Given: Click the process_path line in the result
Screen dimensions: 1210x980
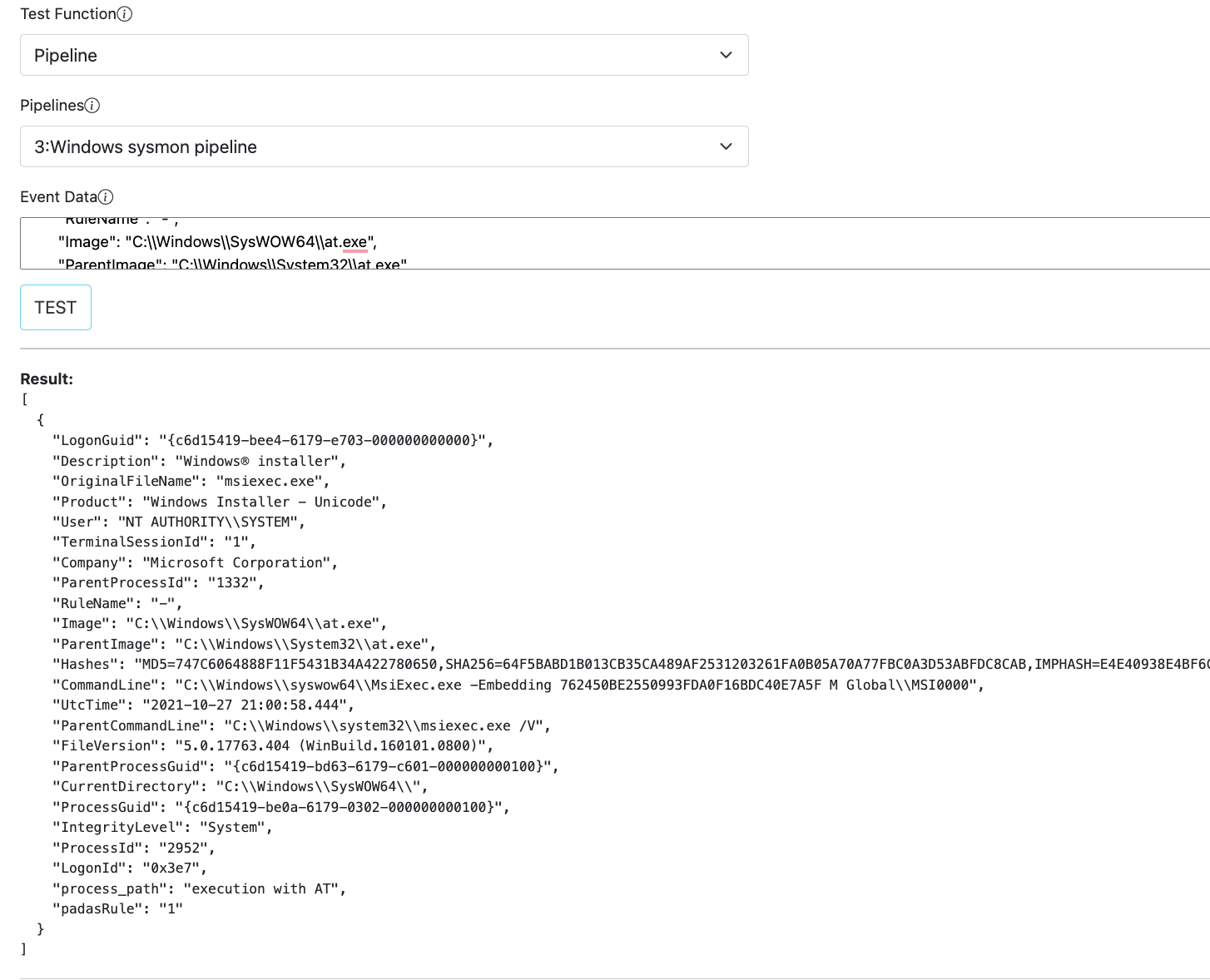Looking at the screenshot, I should pos(199,888).
